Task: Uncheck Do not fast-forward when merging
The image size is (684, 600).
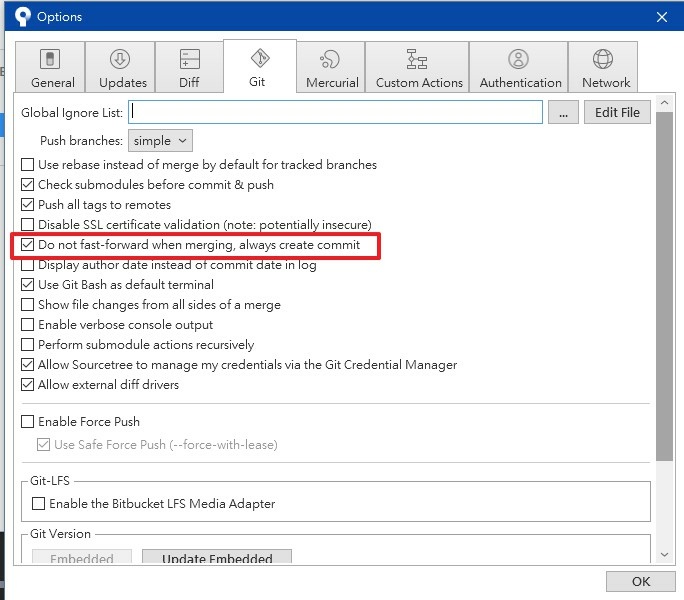Action: coord(27,245)
